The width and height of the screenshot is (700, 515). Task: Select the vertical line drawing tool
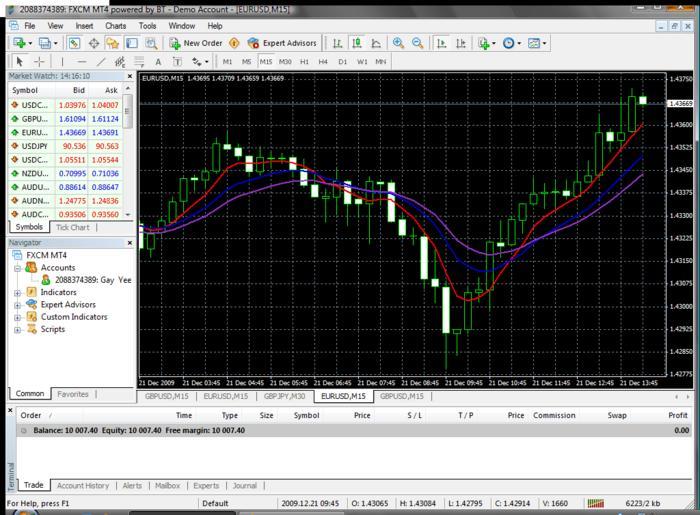tap(62, 62)
